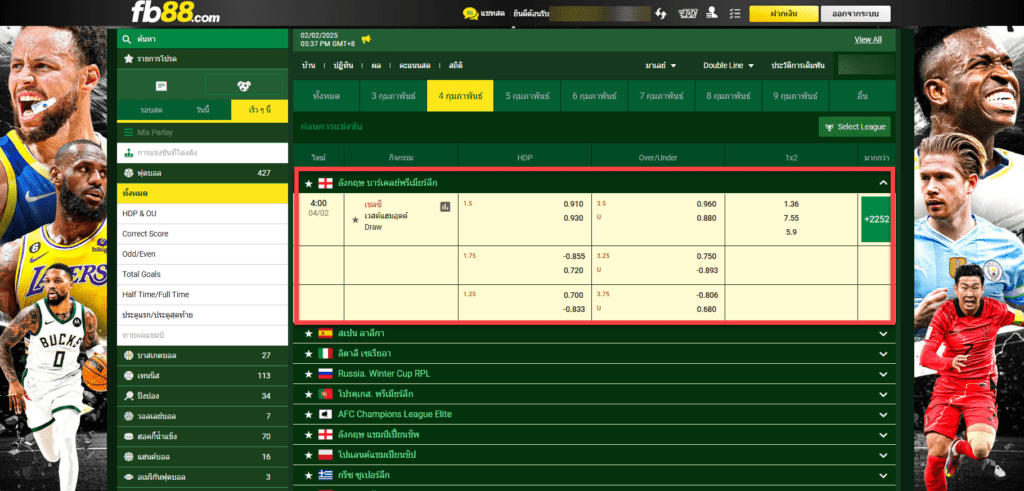This screenshot has height=491, width=1024.
Task: Open the Double Line dropdown
Action: (x=728, y=66)
